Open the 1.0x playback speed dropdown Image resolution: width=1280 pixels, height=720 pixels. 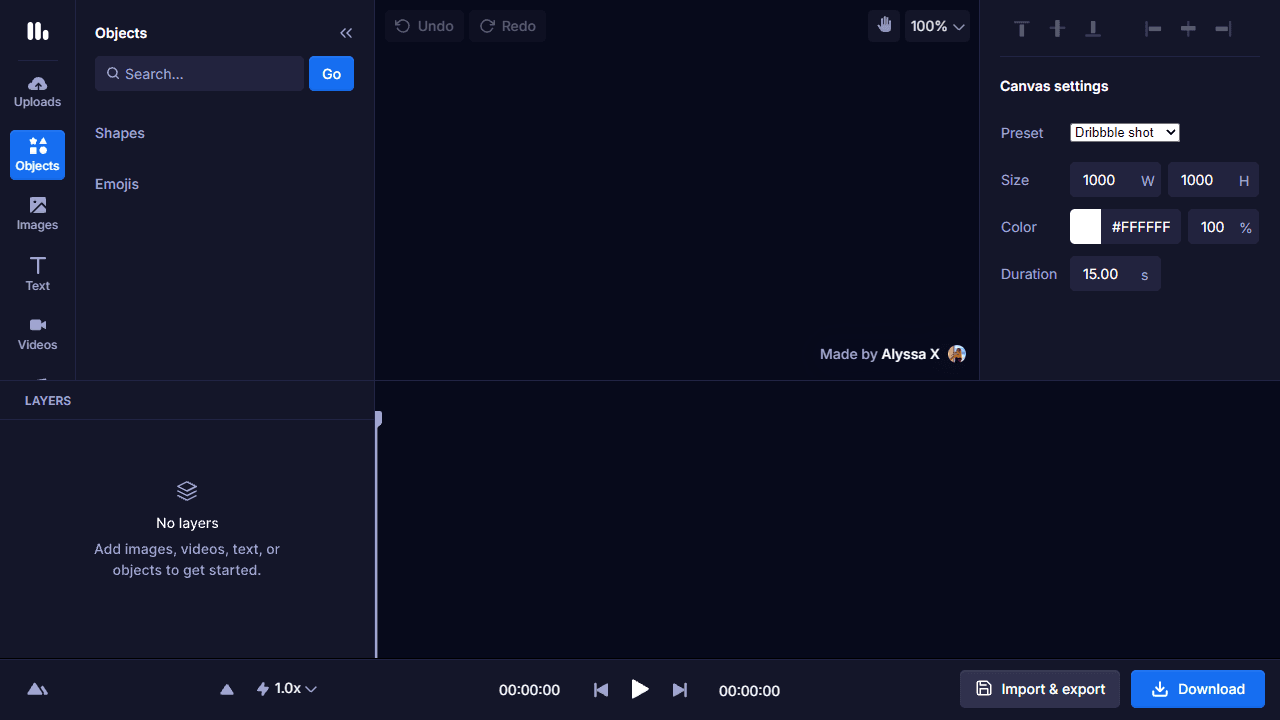tap(287, 688)
